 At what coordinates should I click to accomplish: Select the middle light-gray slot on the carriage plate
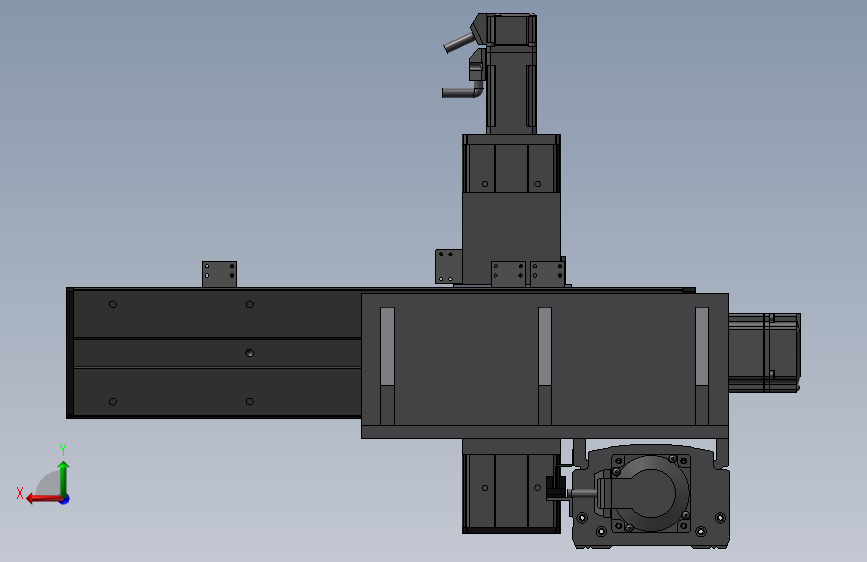click(x=545, y=346)
